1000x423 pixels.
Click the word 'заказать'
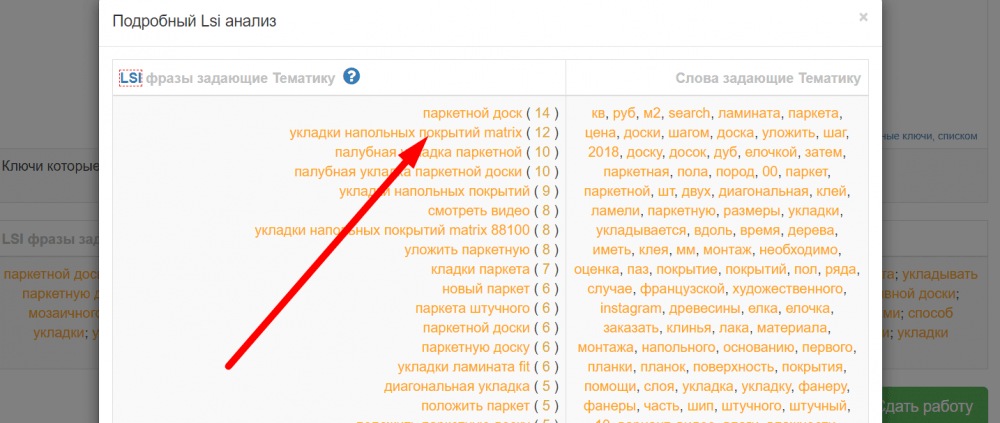631,328
